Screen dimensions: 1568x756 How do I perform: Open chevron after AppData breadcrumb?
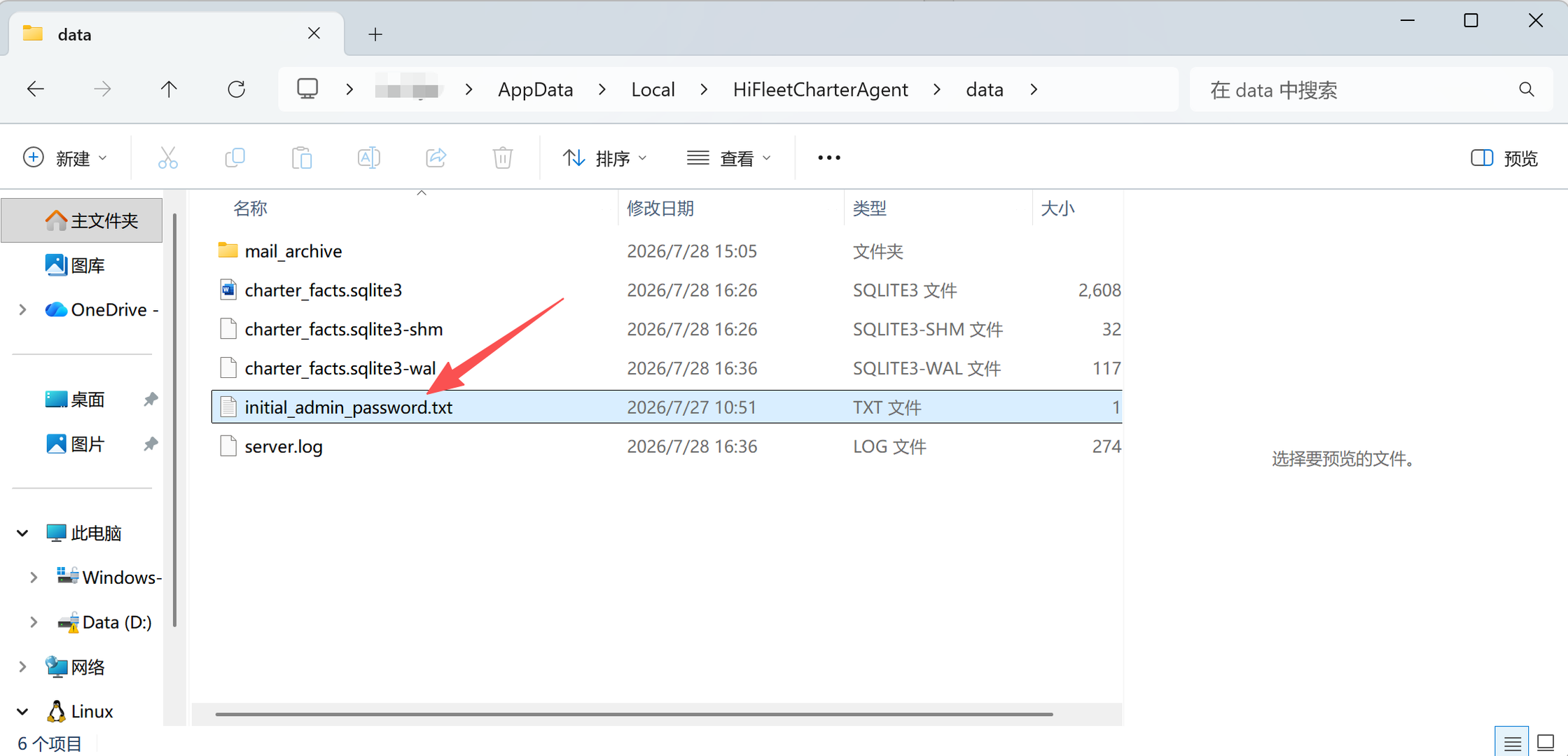coord(602,90)
